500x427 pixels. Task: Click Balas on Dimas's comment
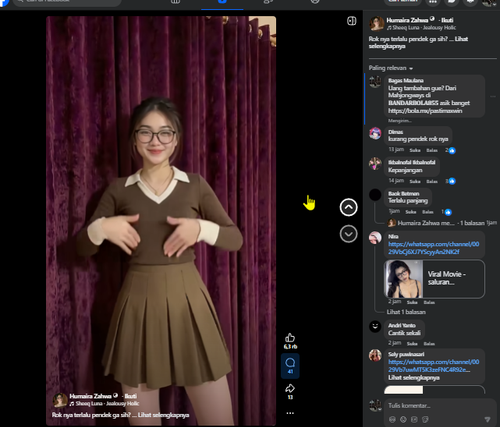(x=432, y=150)
